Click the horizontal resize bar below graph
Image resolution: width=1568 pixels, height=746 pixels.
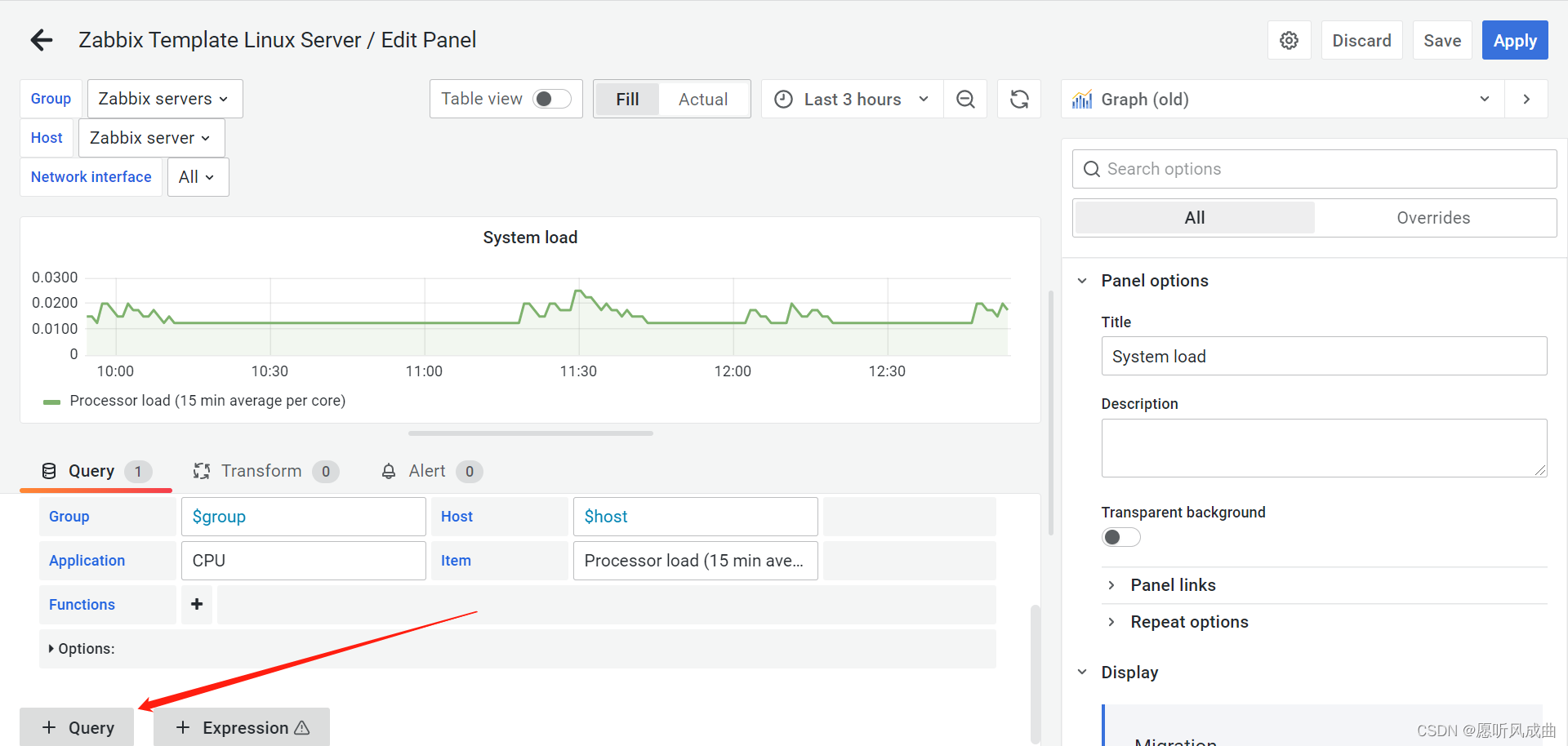point(531,433)
